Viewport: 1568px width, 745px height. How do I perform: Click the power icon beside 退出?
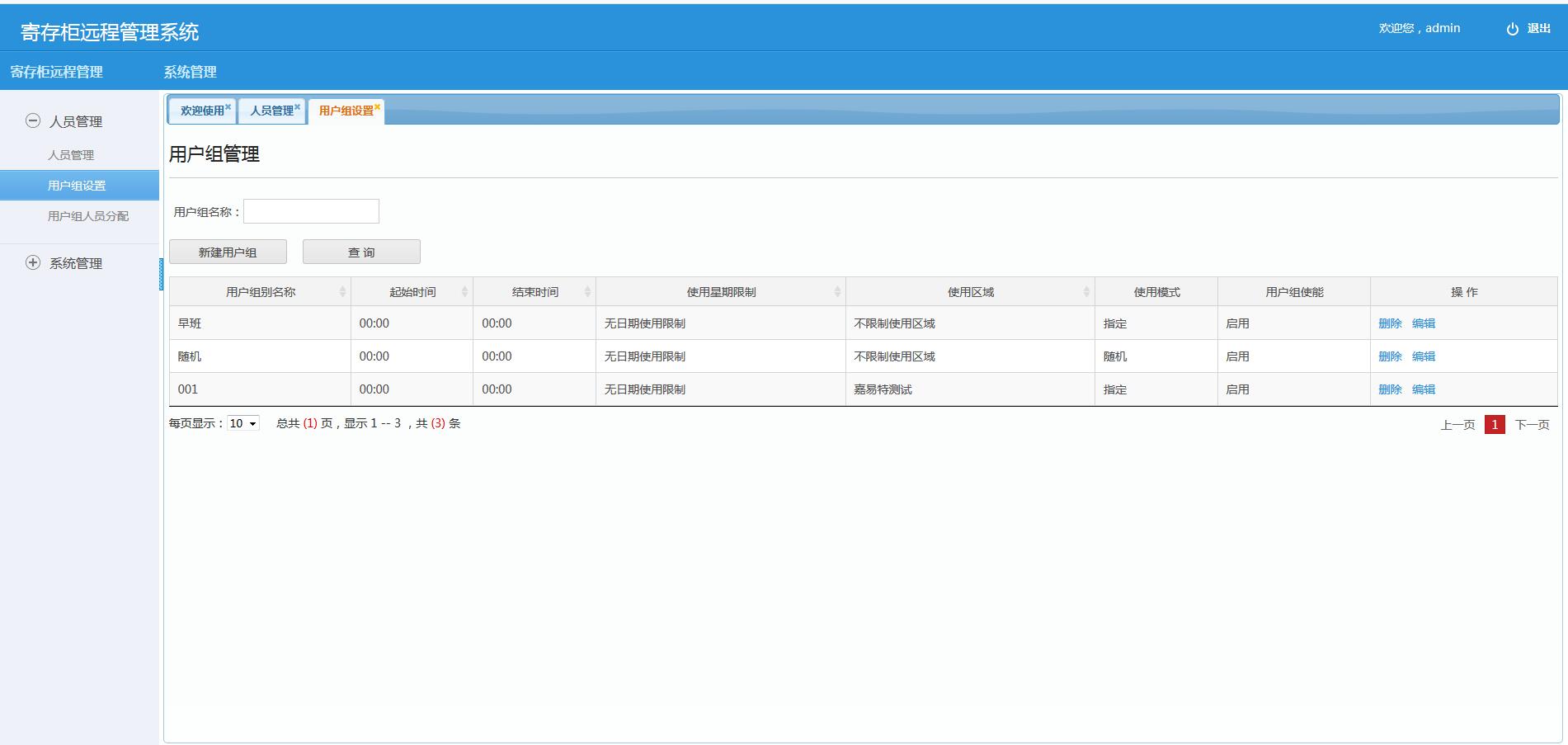1512,29
